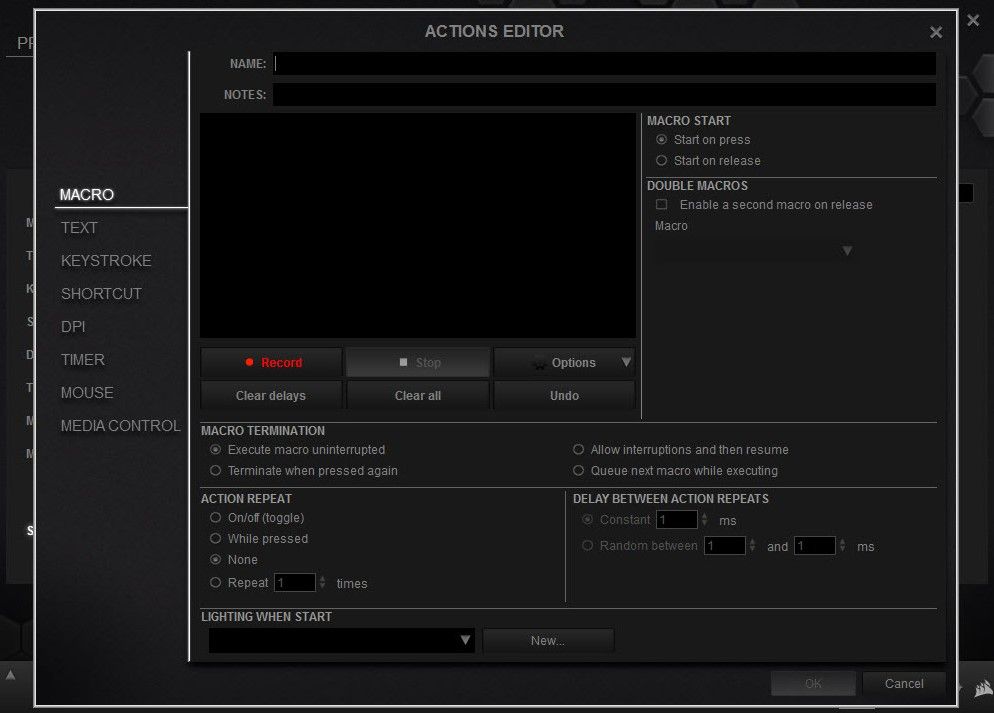Click the red Record button
The image size is (994, 713).
click(271, 363)
